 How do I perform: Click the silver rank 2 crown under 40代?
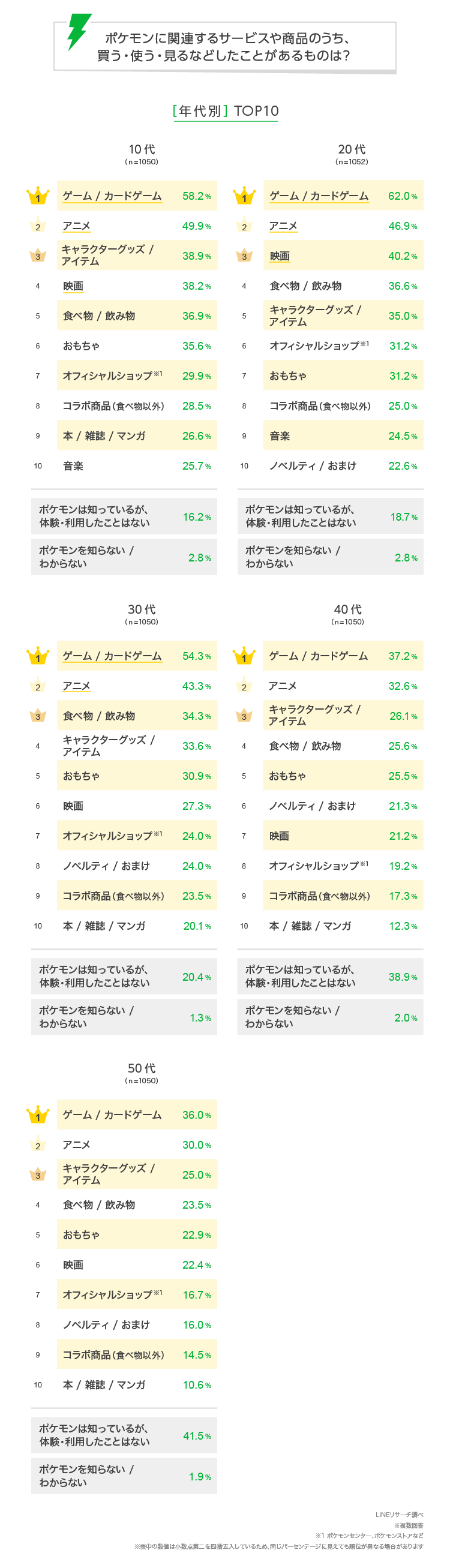[x=244, y=686]
